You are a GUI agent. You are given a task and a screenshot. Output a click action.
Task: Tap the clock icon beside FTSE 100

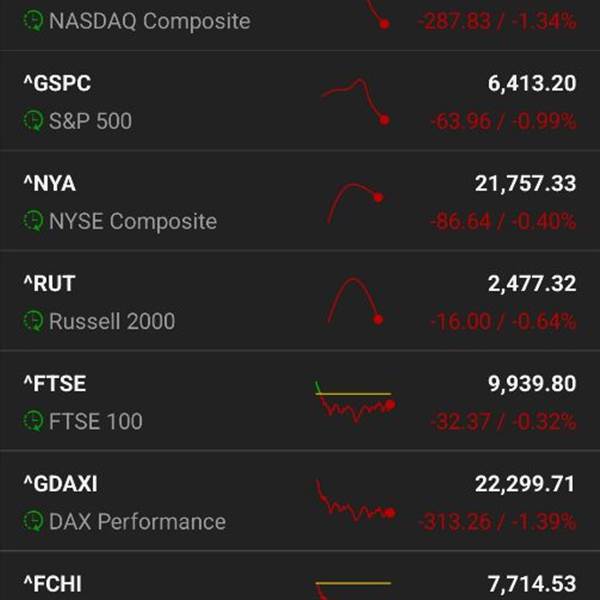pyautogui.click(x=34, y=421)
